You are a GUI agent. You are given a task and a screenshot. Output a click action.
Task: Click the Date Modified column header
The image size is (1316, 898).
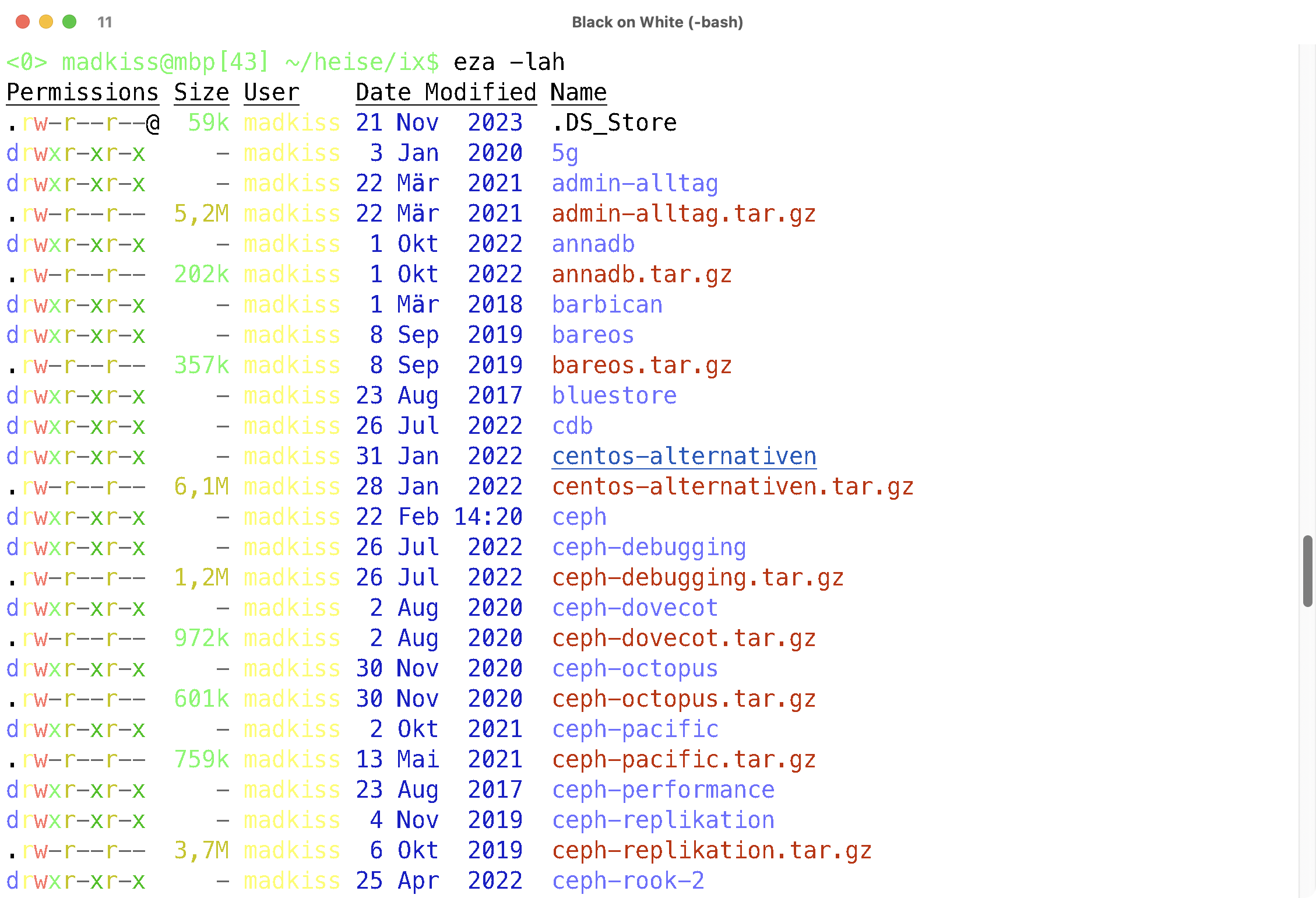pos(446,92)
